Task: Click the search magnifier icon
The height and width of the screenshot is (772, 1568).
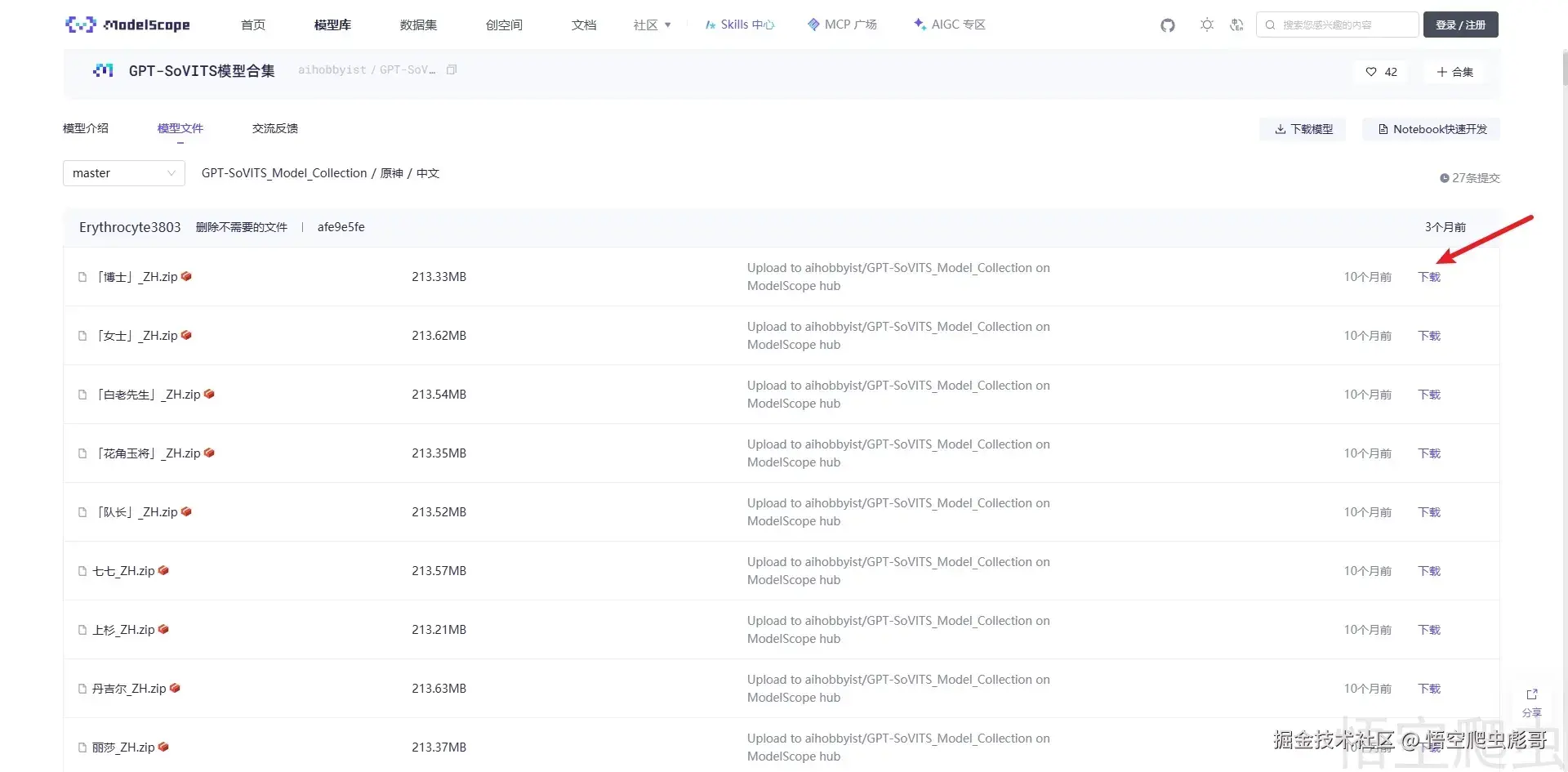Action: click(1270, 25)
